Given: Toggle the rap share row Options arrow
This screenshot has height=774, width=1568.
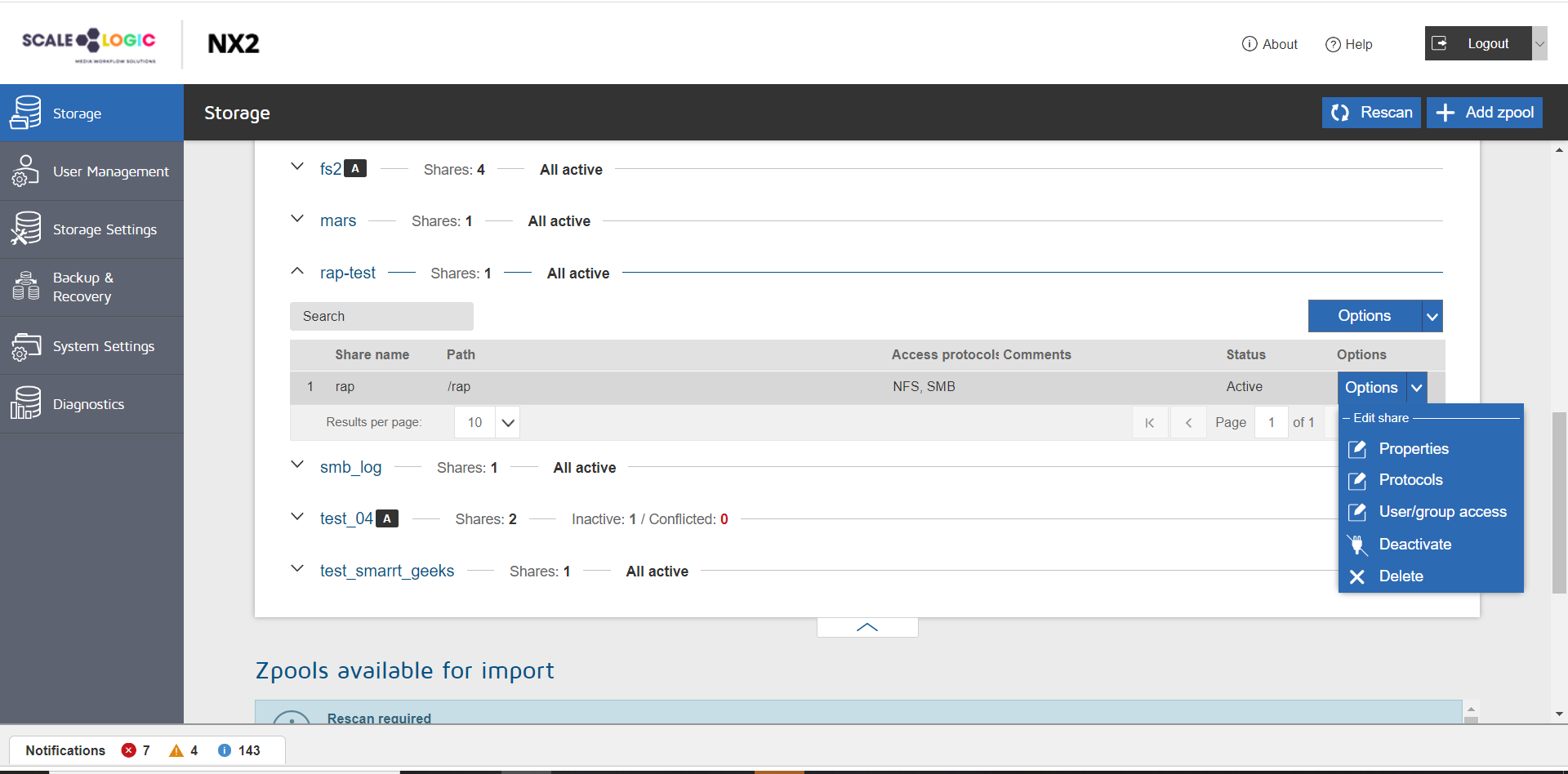Looking at the screenshot, I should coord(1417,388).
